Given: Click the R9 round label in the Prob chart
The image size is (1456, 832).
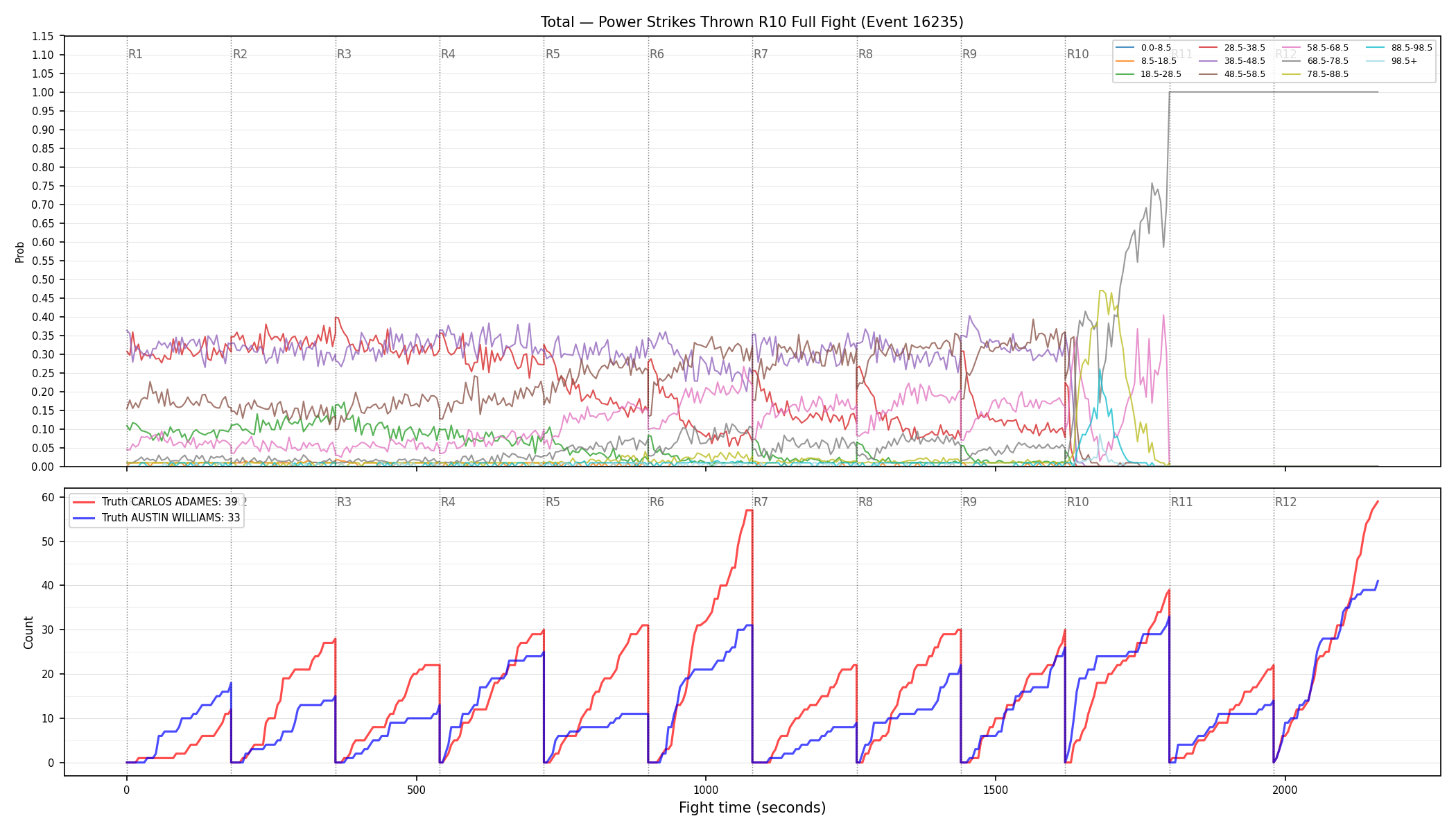Looking at the screenshot, I should pyautogui.click(x=970, y=54).
